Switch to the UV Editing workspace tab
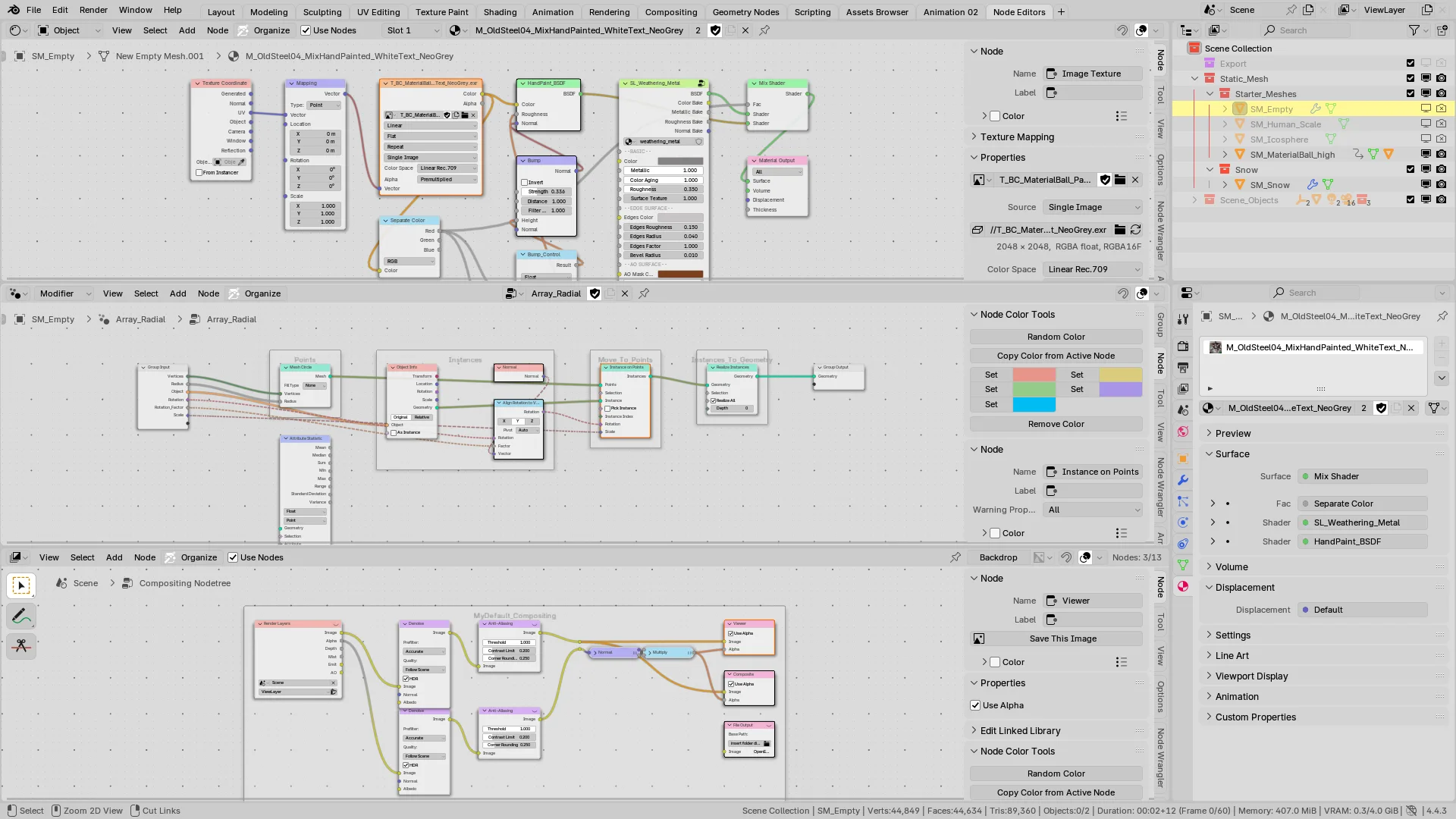Viewport: 1456px width, 819px height. (x=378, y=12)
